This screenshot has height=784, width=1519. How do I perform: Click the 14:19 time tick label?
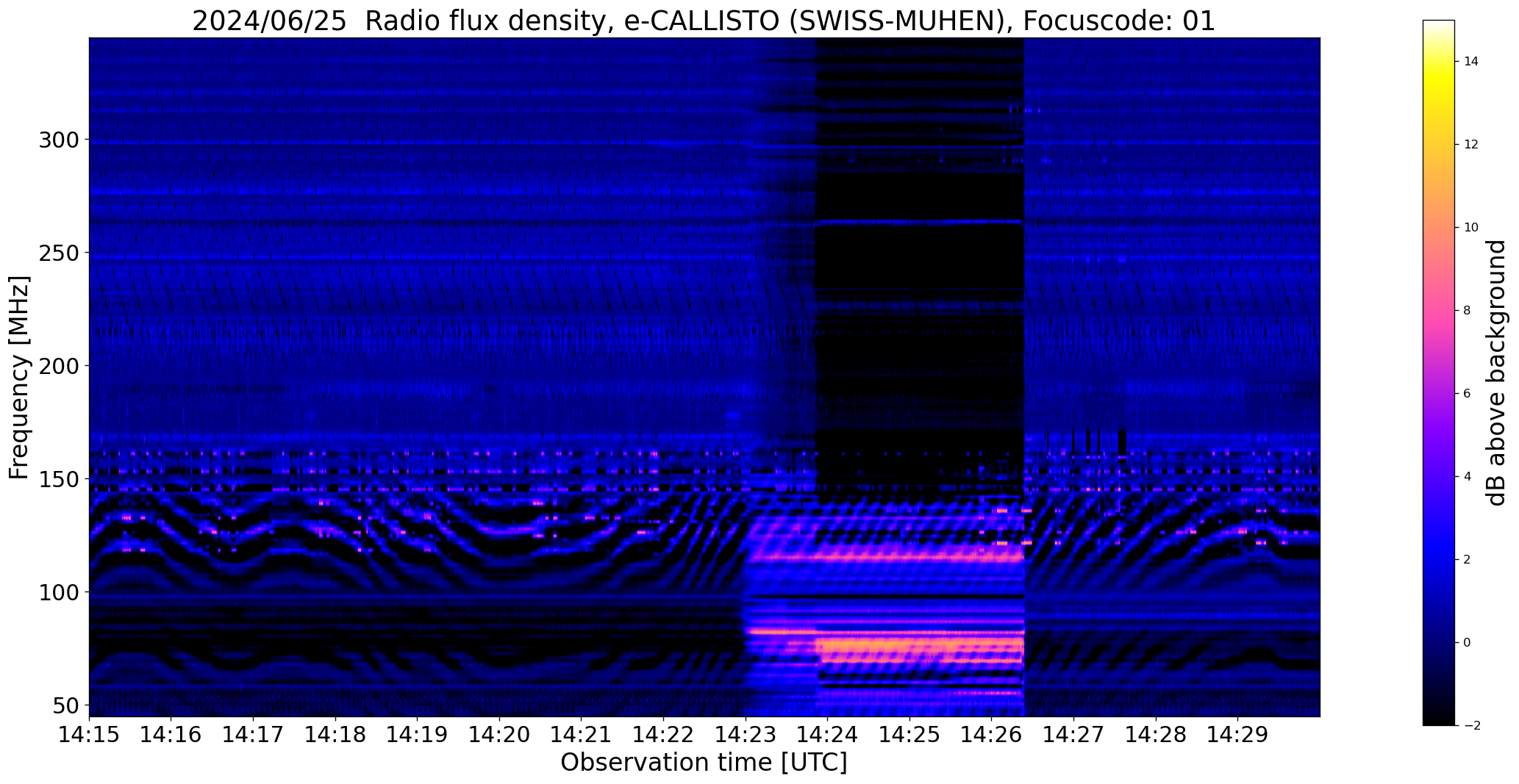tap(418, 735)
